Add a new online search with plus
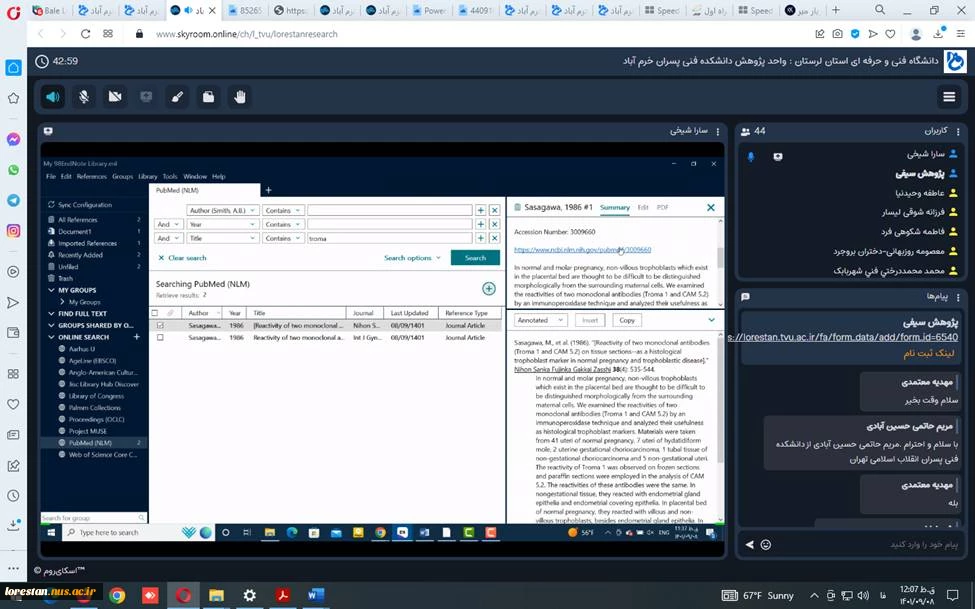 (136, 337)
